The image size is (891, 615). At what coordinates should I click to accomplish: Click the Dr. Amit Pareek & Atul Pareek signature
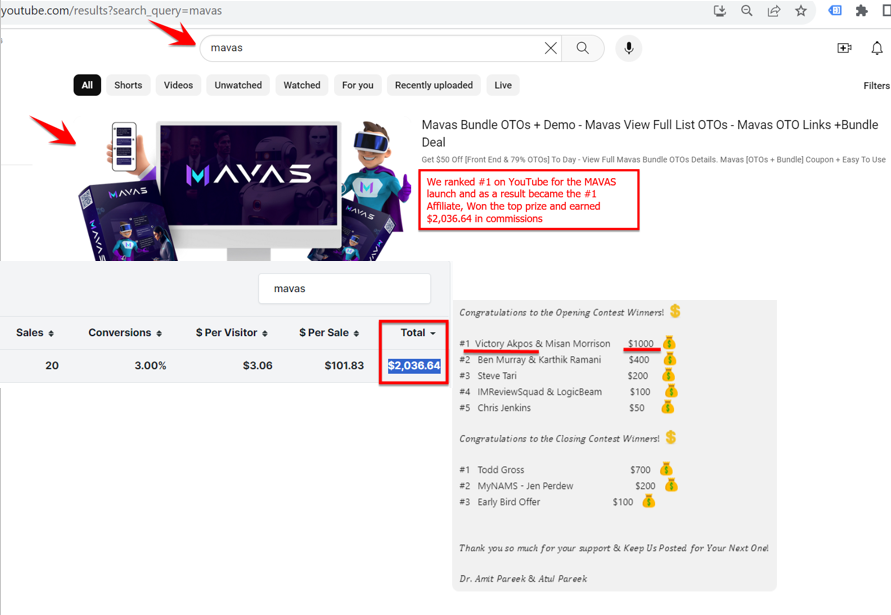click(523, 579)
